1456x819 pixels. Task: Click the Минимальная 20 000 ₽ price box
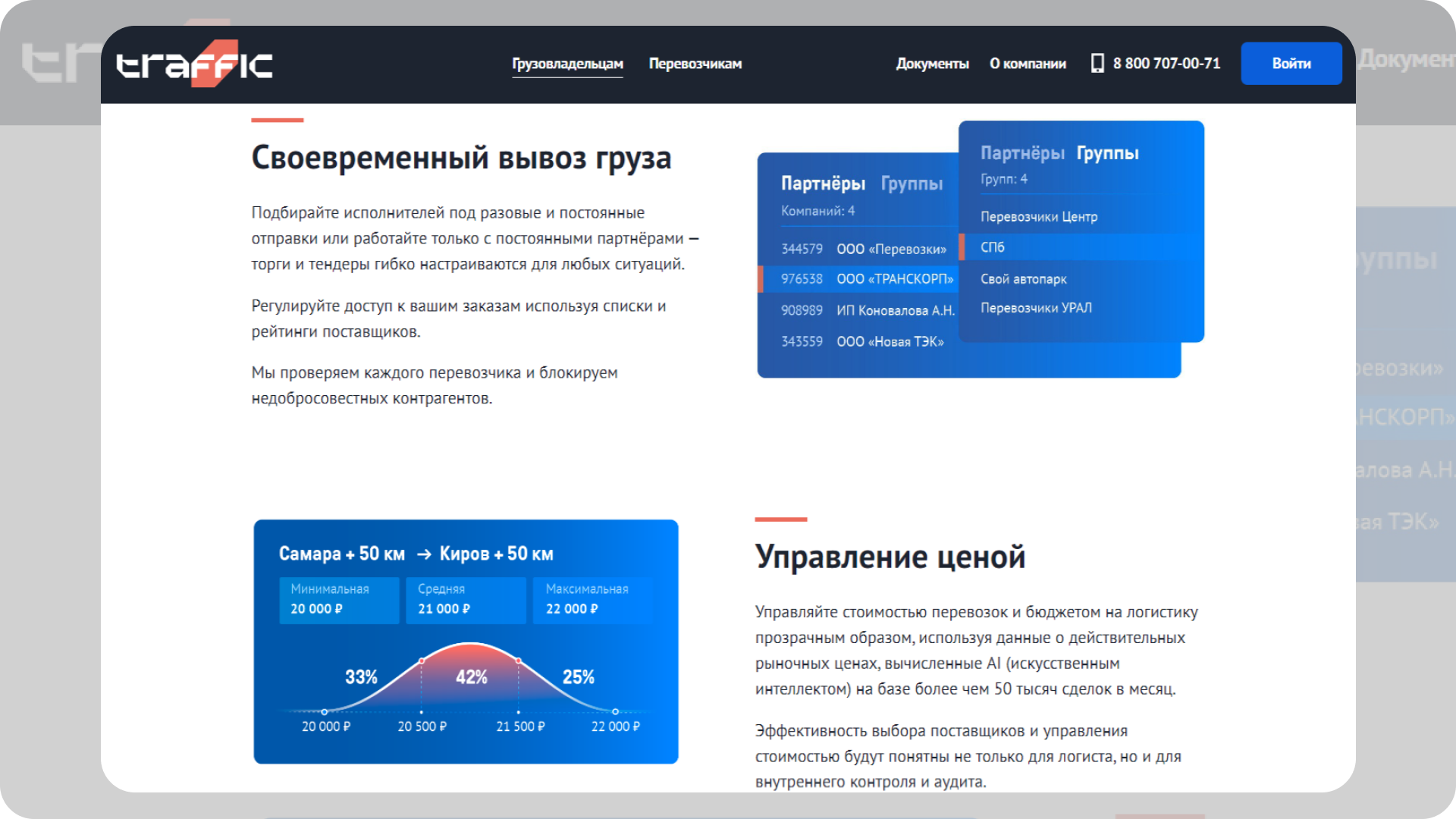pyautogui.click(x=339, y=600)
